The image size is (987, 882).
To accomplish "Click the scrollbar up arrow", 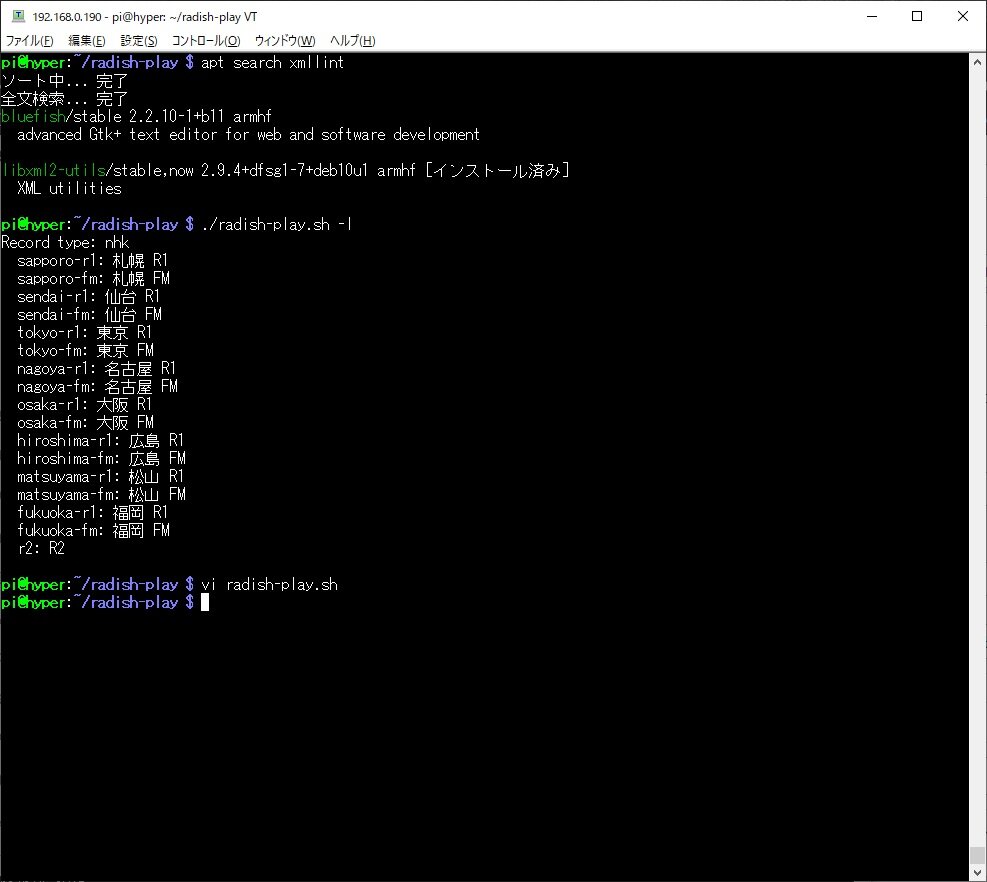I will click(x=977, y=62).
